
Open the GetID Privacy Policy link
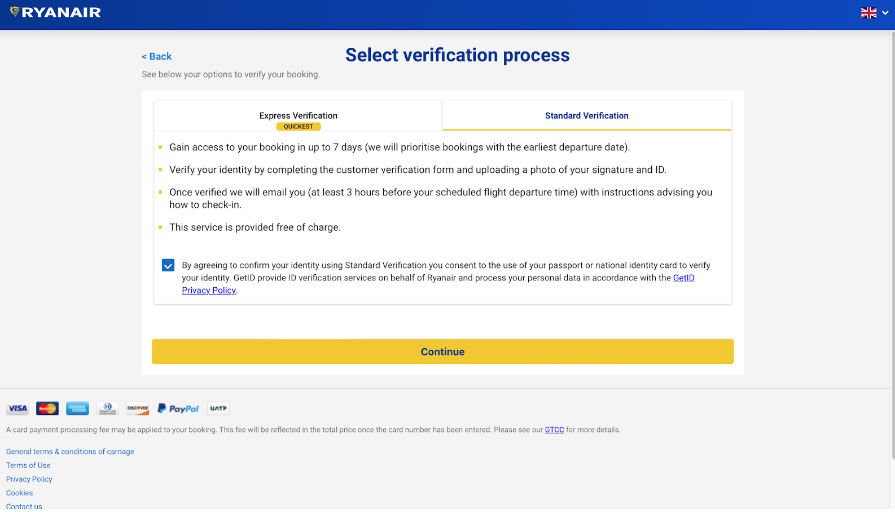[x=209, y=291]
